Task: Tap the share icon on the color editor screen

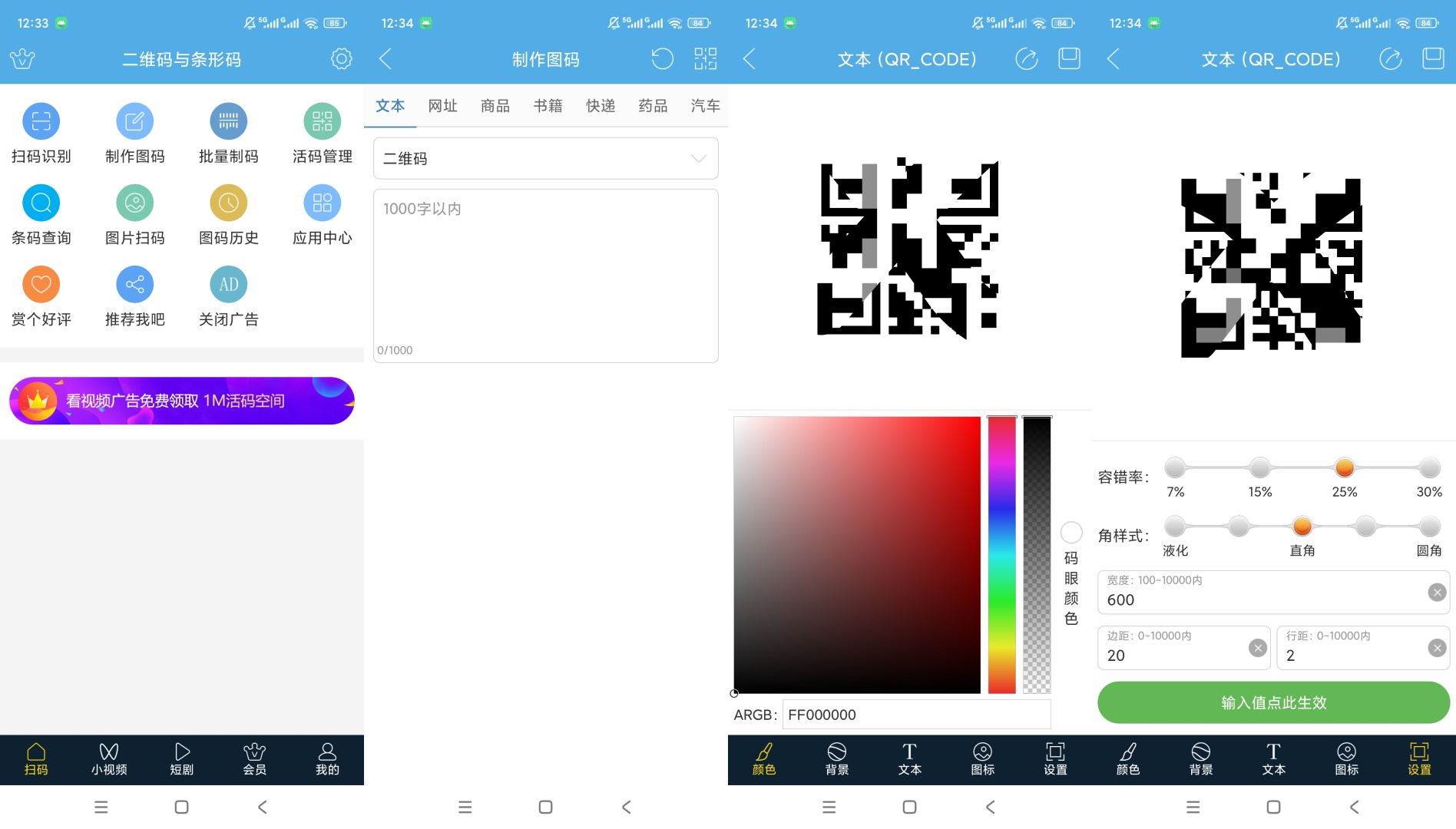Action: click(x=1027, y=59)
